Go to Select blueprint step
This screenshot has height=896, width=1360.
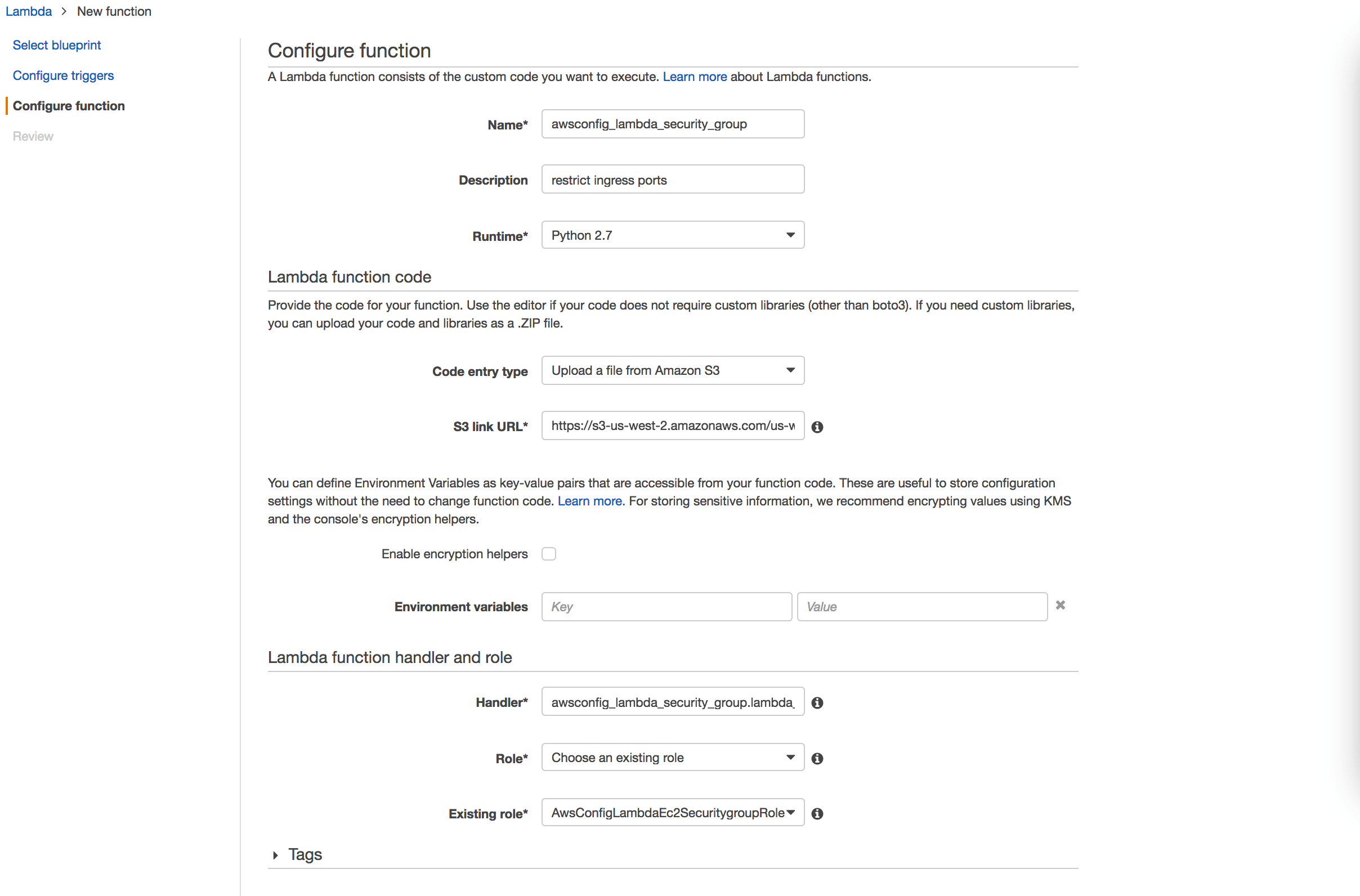point(56,45)
